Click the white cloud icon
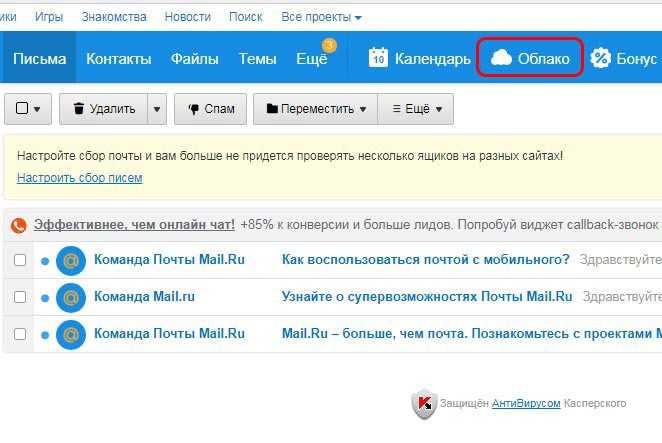662x443 pixels. point(501,58)
